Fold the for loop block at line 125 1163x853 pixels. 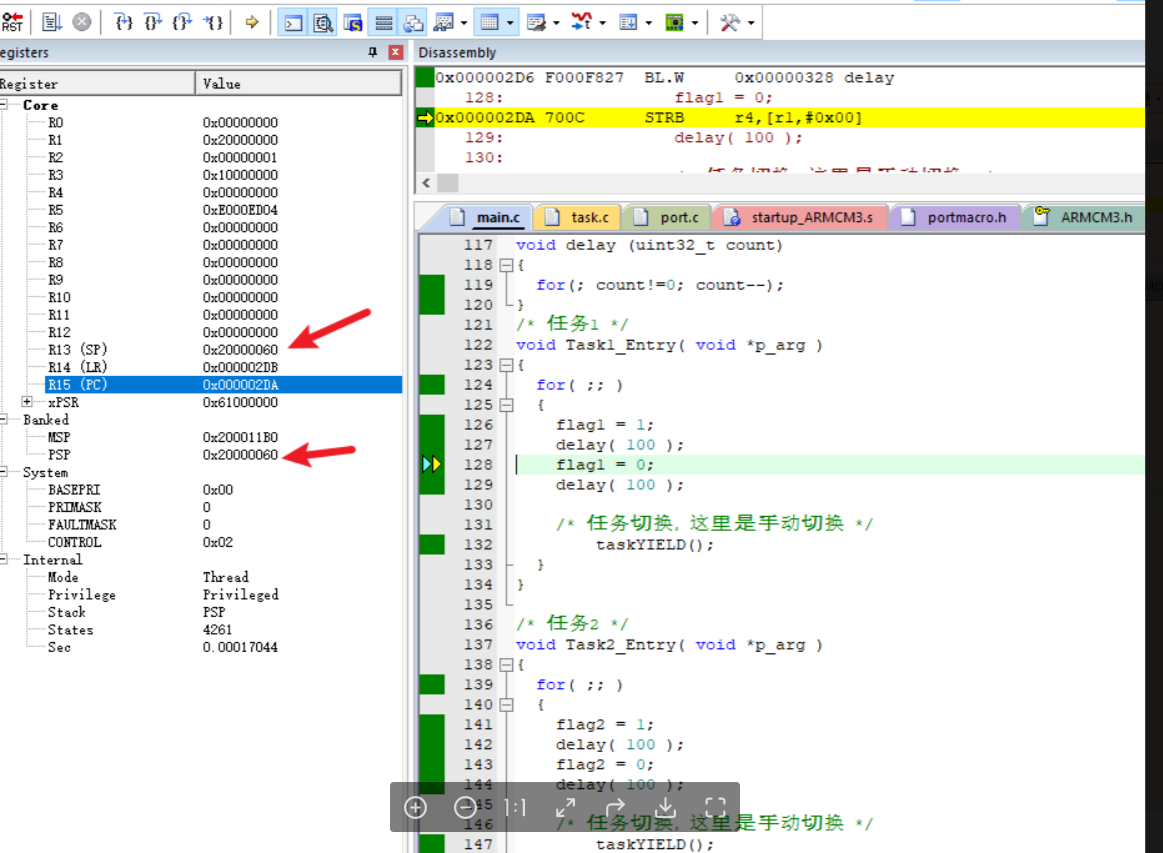[x=507, y=405]
